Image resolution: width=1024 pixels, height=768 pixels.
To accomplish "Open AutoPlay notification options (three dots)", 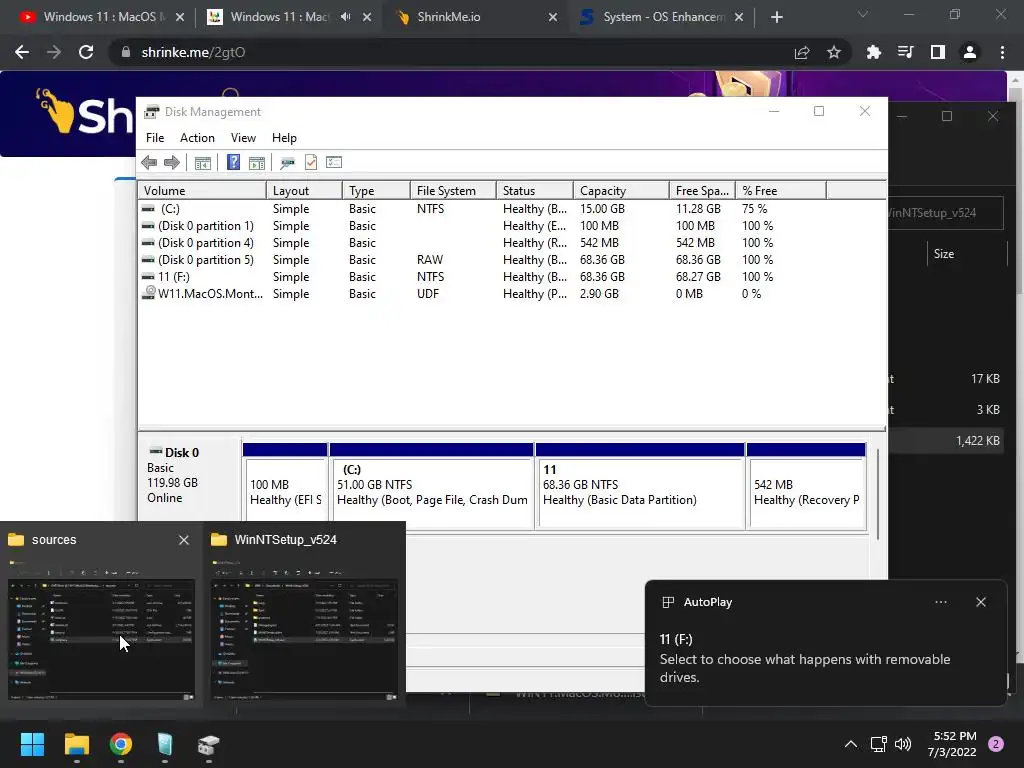I will (941, 602).
